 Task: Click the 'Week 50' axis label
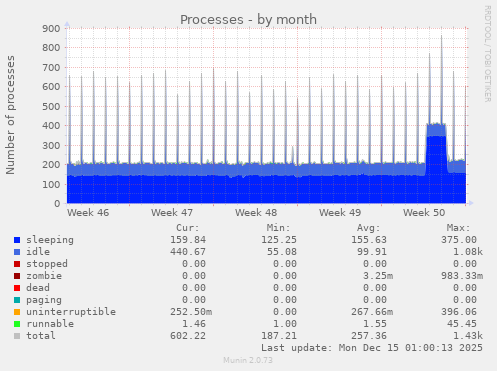424,213
